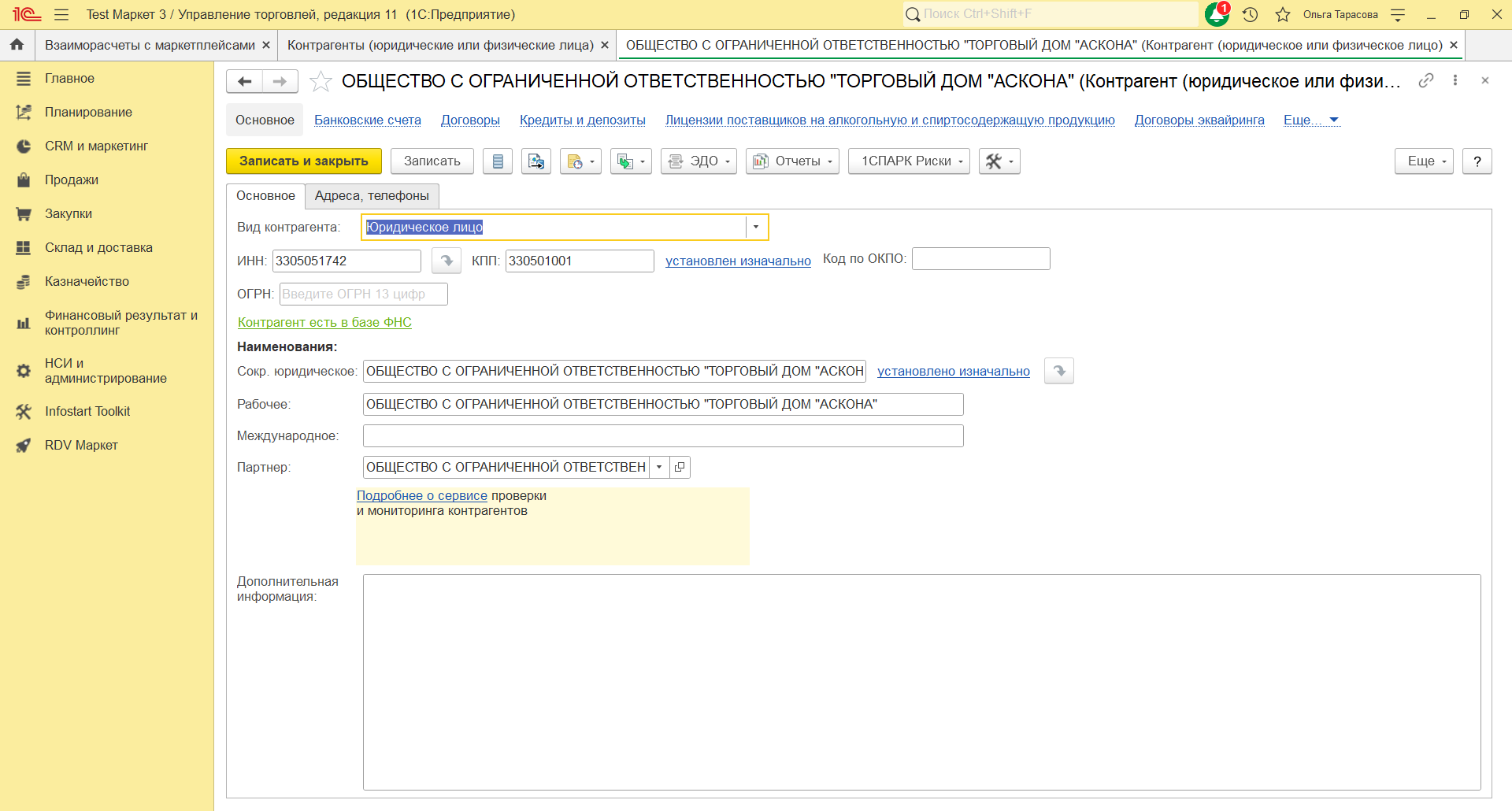Click the Записать и закрыть button
Screen dimensions: 1512x811
pos(303,161)
